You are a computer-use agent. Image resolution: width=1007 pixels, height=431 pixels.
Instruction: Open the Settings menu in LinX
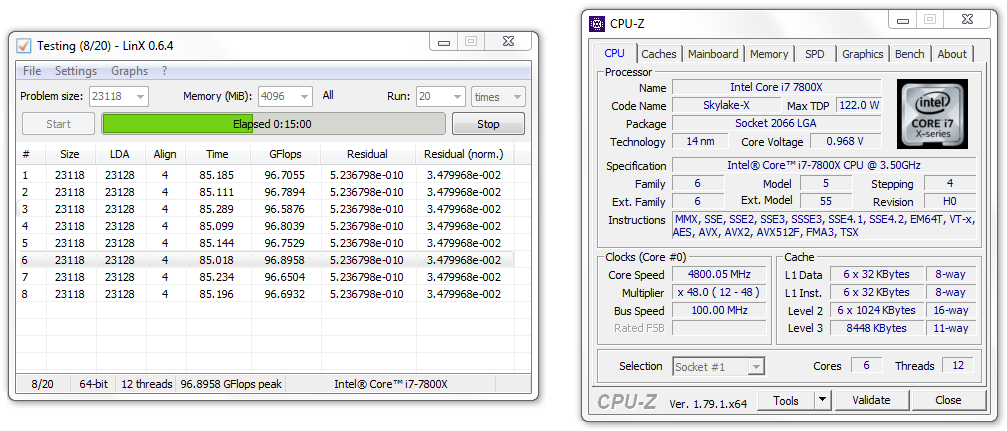76,71
